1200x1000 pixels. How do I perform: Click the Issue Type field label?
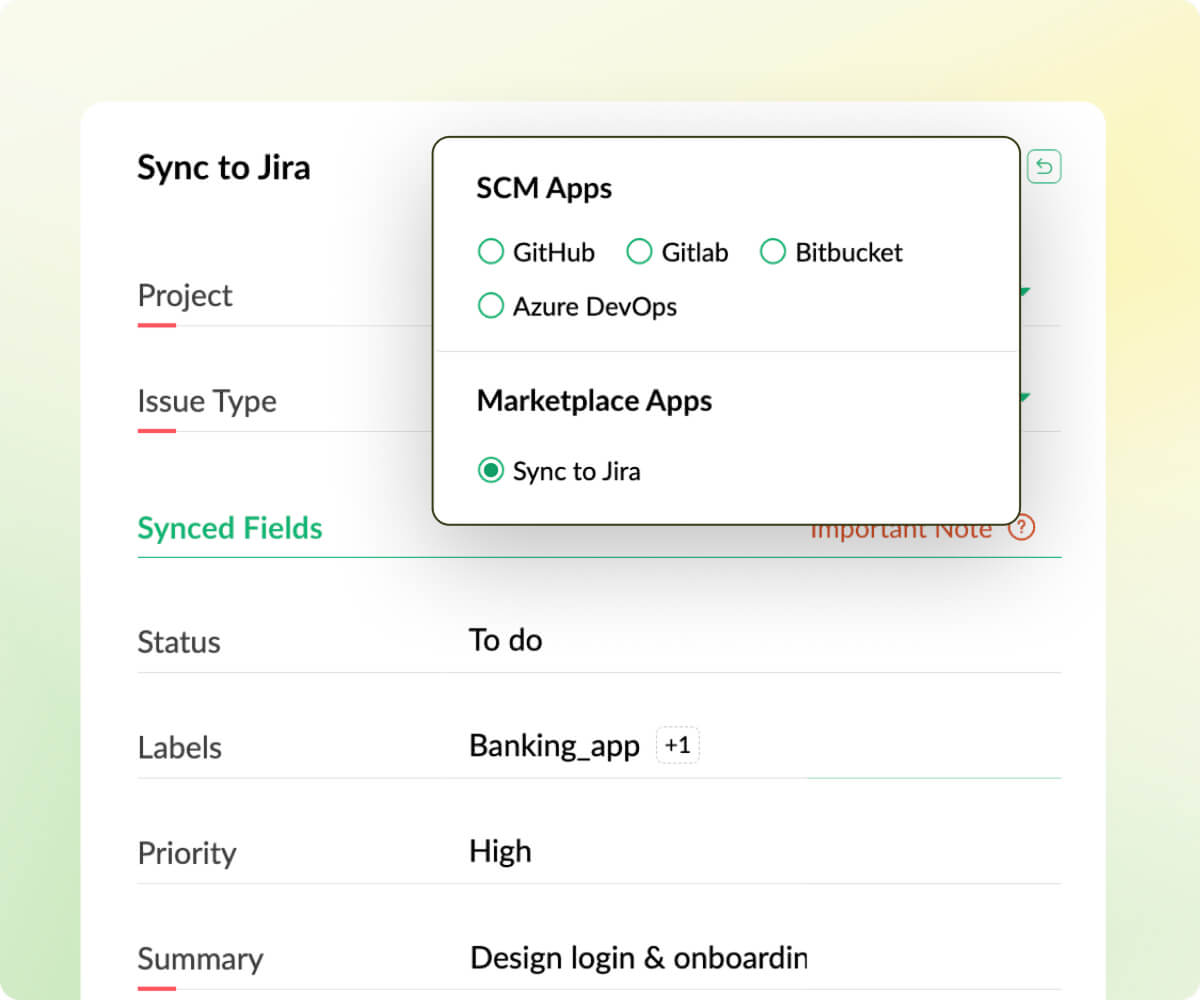pos(207,402)
